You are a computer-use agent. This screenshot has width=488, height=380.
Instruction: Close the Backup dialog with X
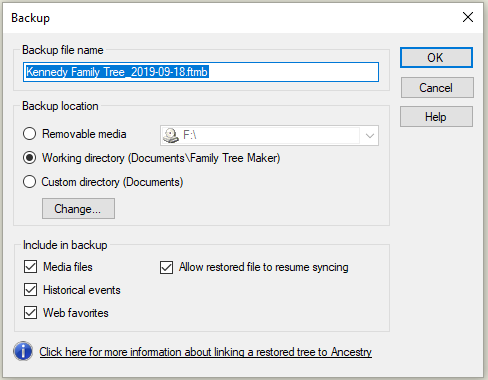[468, 17]
